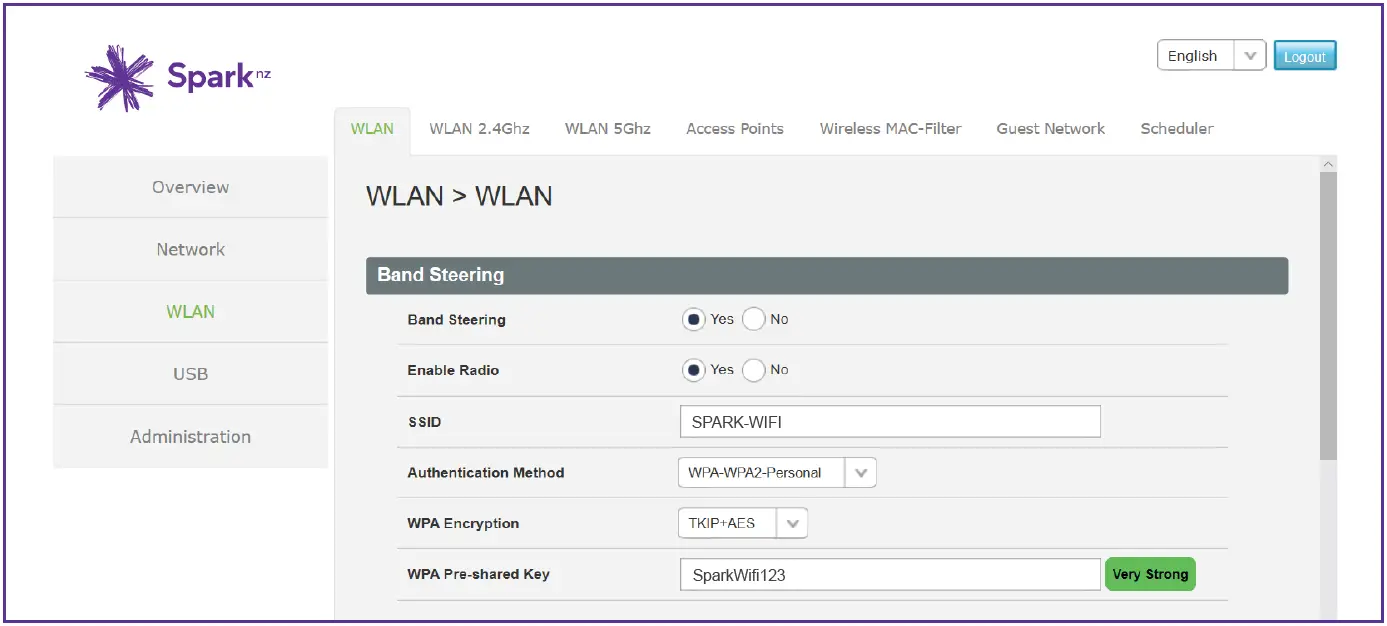Edit the SPARK-WIFI SSID field
1387x626 pixels.
click(889, 421)
